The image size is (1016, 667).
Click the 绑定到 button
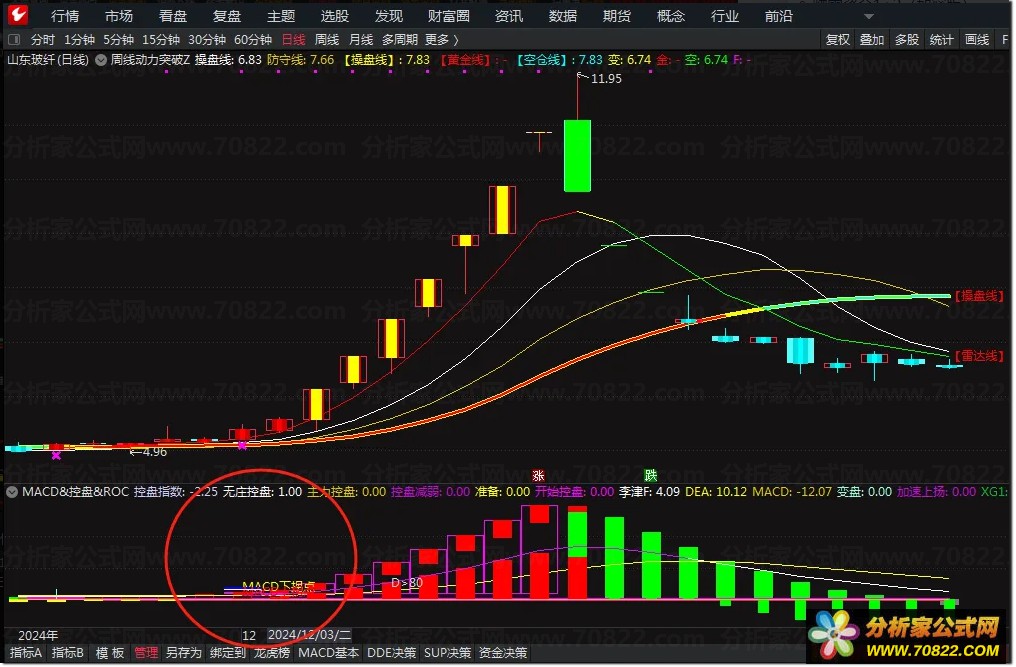[x=227, y=653]
